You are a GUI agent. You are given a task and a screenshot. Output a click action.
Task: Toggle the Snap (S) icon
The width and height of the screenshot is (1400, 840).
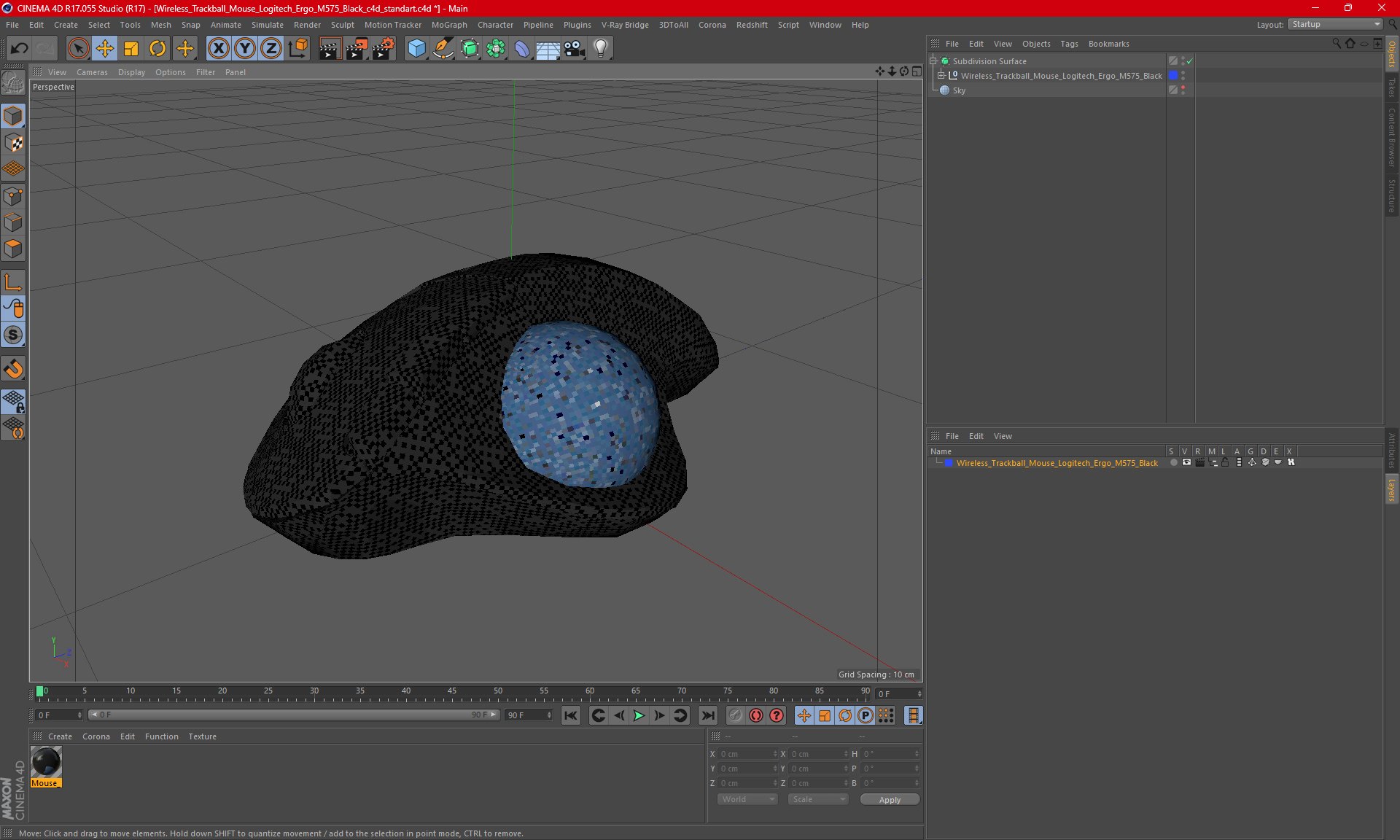[x=13, y=335]
